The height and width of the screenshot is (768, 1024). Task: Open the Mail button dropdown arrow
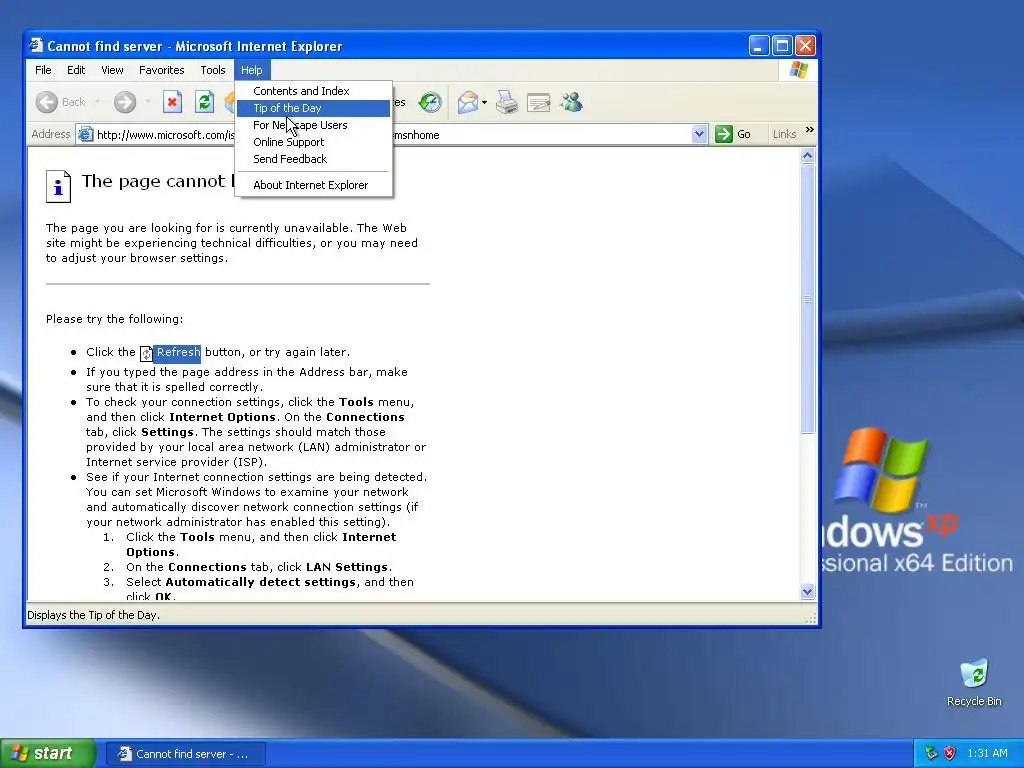coord(484,103)
